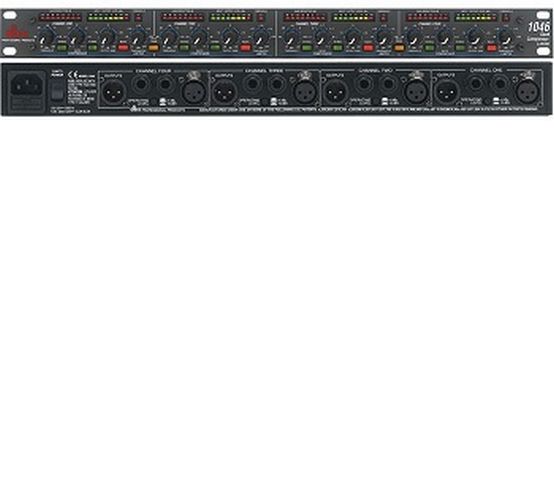Image resolution: width=554 pixels, height=484 pixels.
Task: Toggle the Channel Two OverEasy green button
Action: (184, 47)
